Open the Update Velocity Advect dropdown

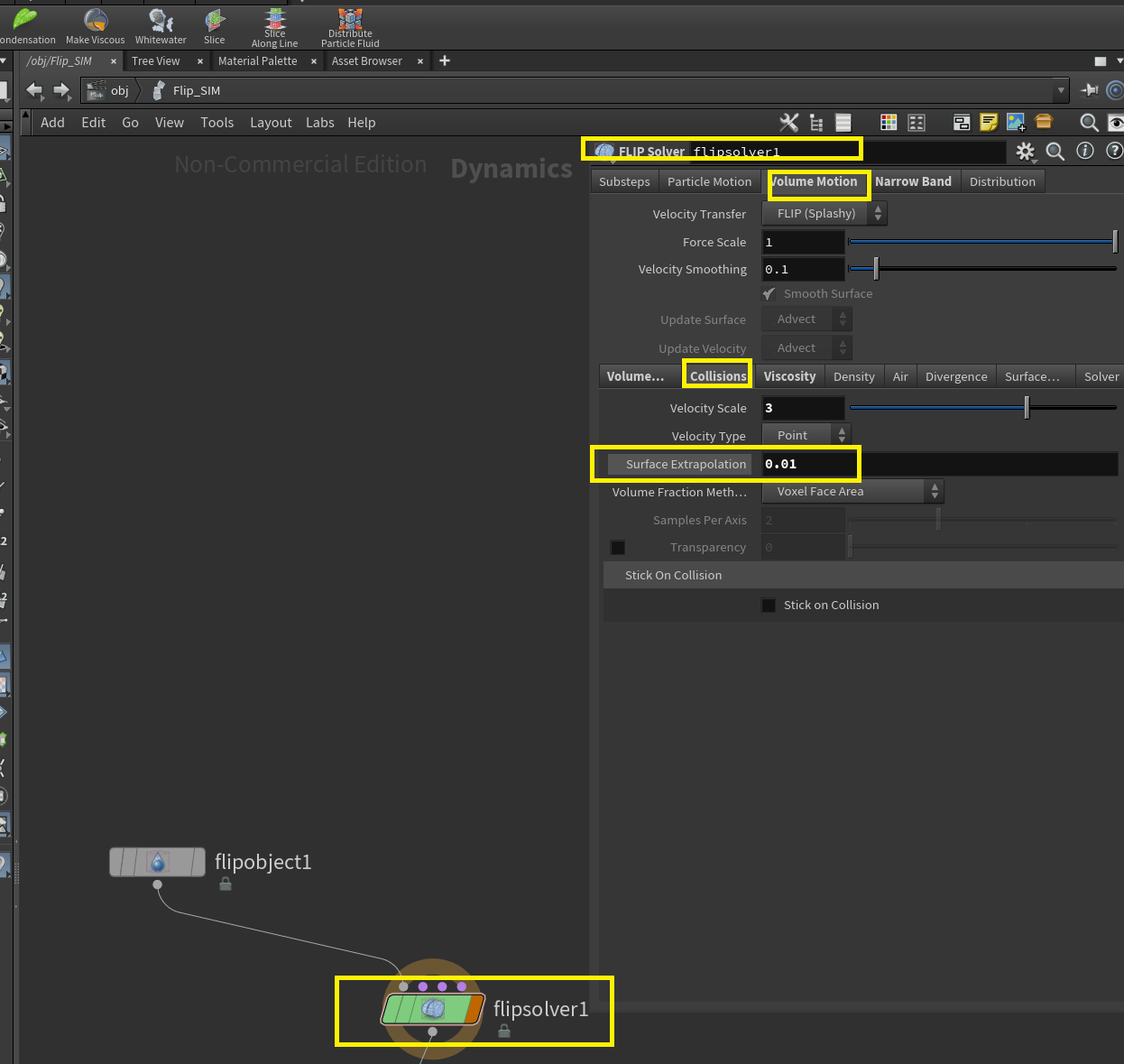point(807,348)
